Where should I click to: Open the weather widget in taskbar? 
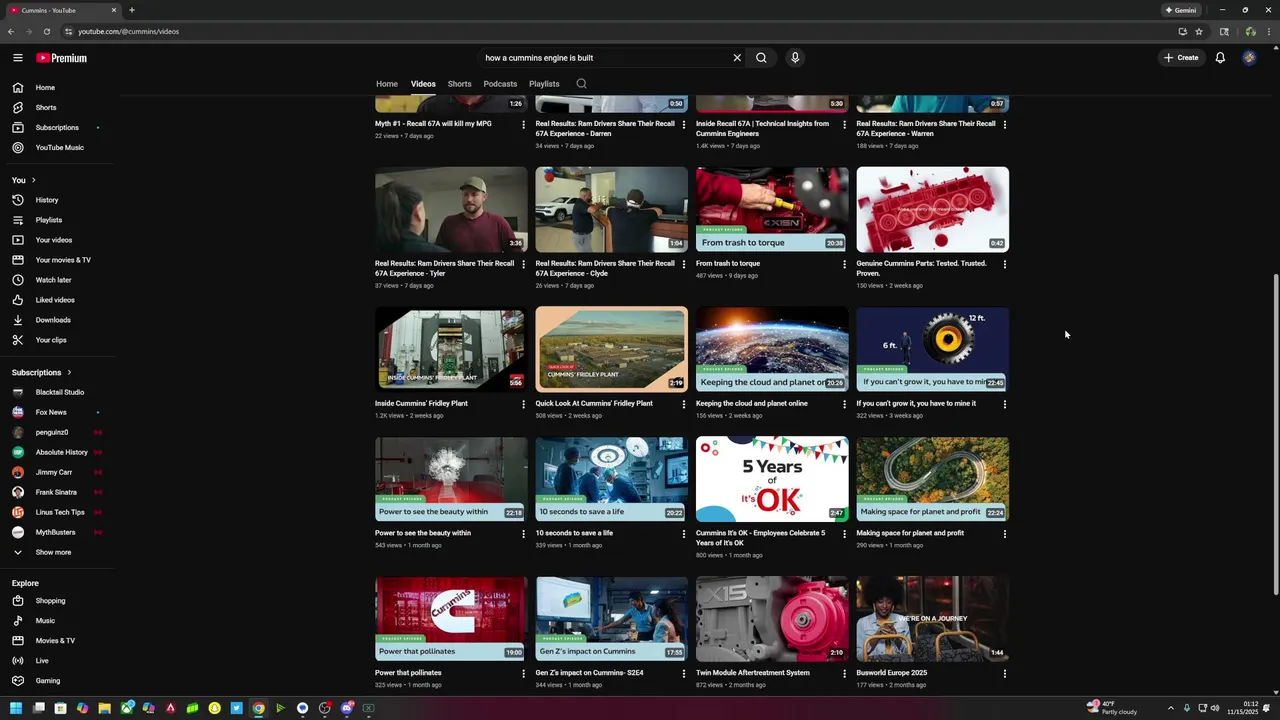coord(1113,708)
